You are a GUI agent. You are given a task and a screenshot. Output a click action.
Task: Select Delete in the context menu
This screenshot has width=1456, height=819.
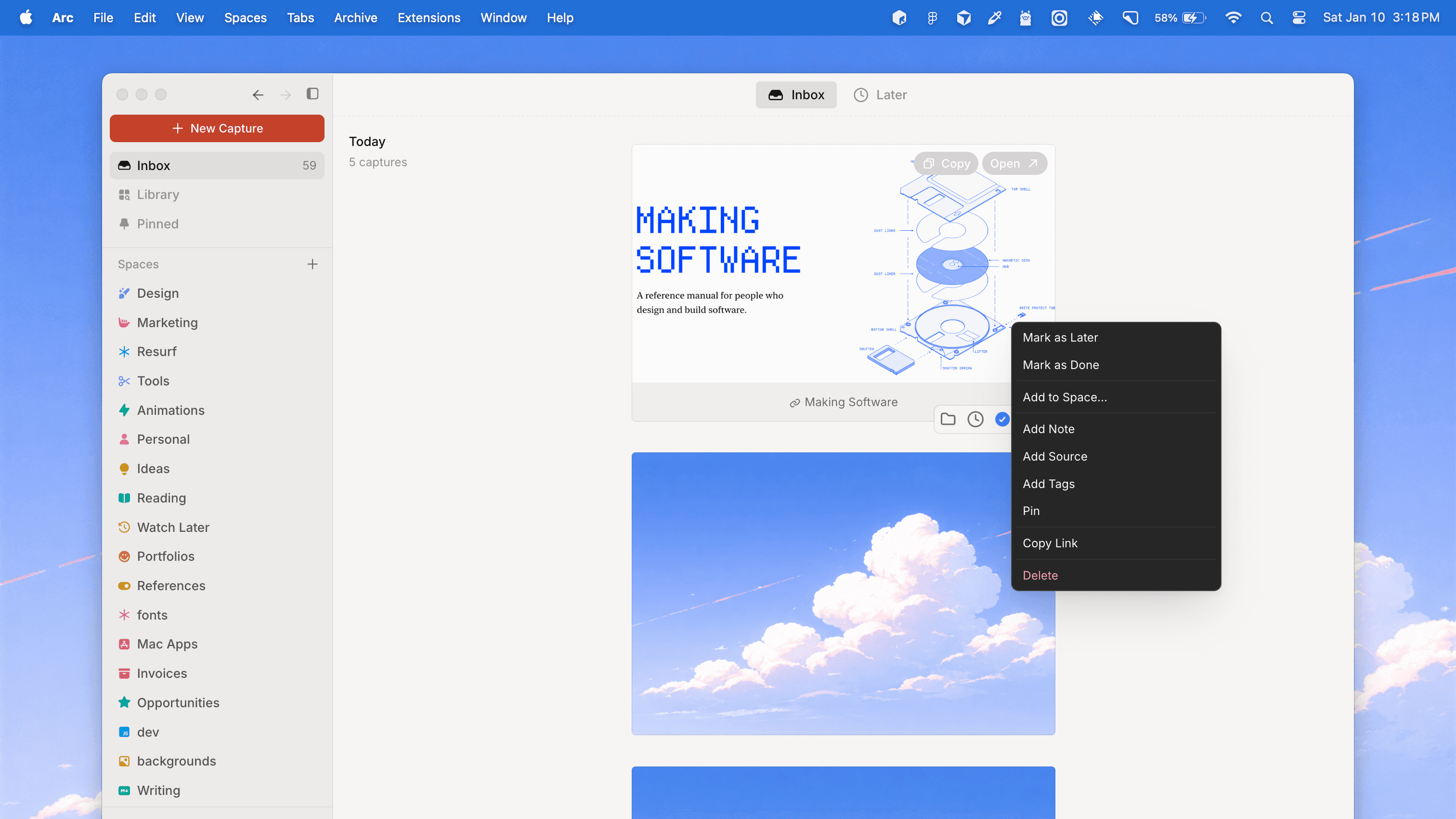pos(1040,575)
